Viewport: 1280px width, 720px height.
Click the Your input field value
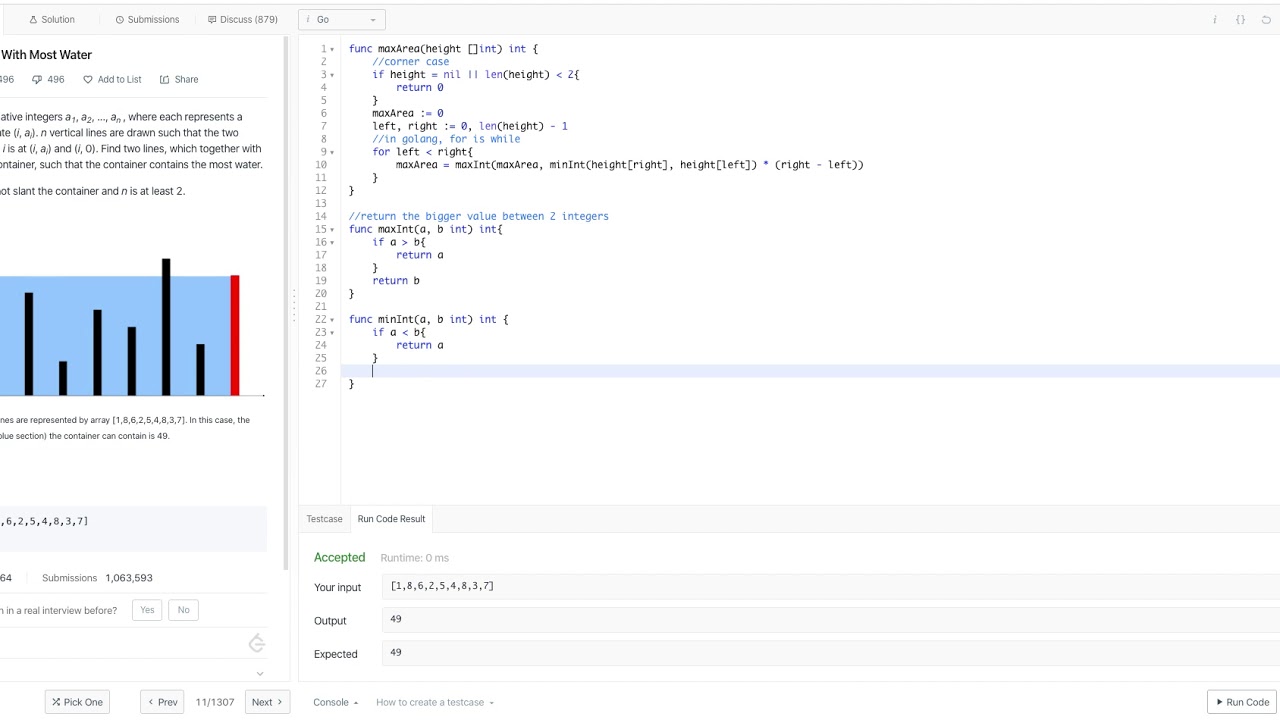(x=442, y=587)
